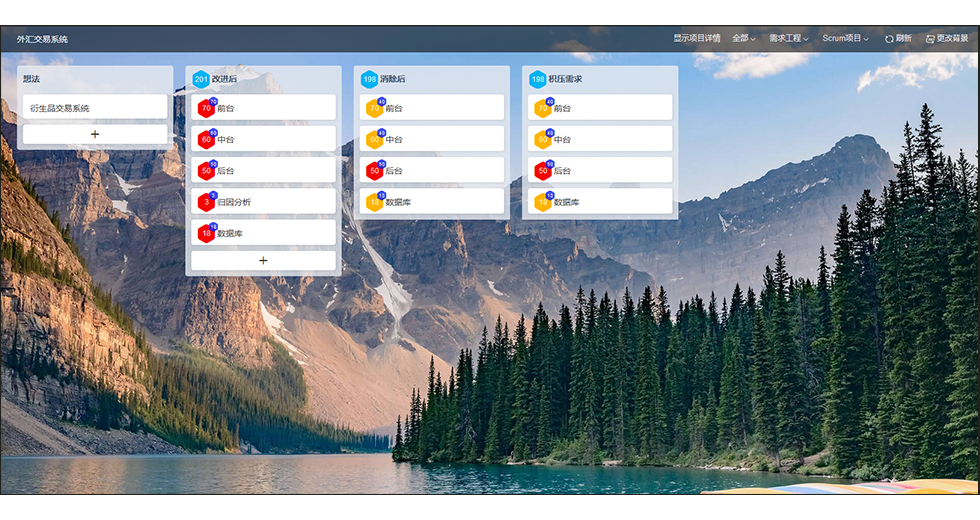This screenshot has height=520, width=980.
Task: Click the 更改背景 change background icon
Action: coord(930,39)
